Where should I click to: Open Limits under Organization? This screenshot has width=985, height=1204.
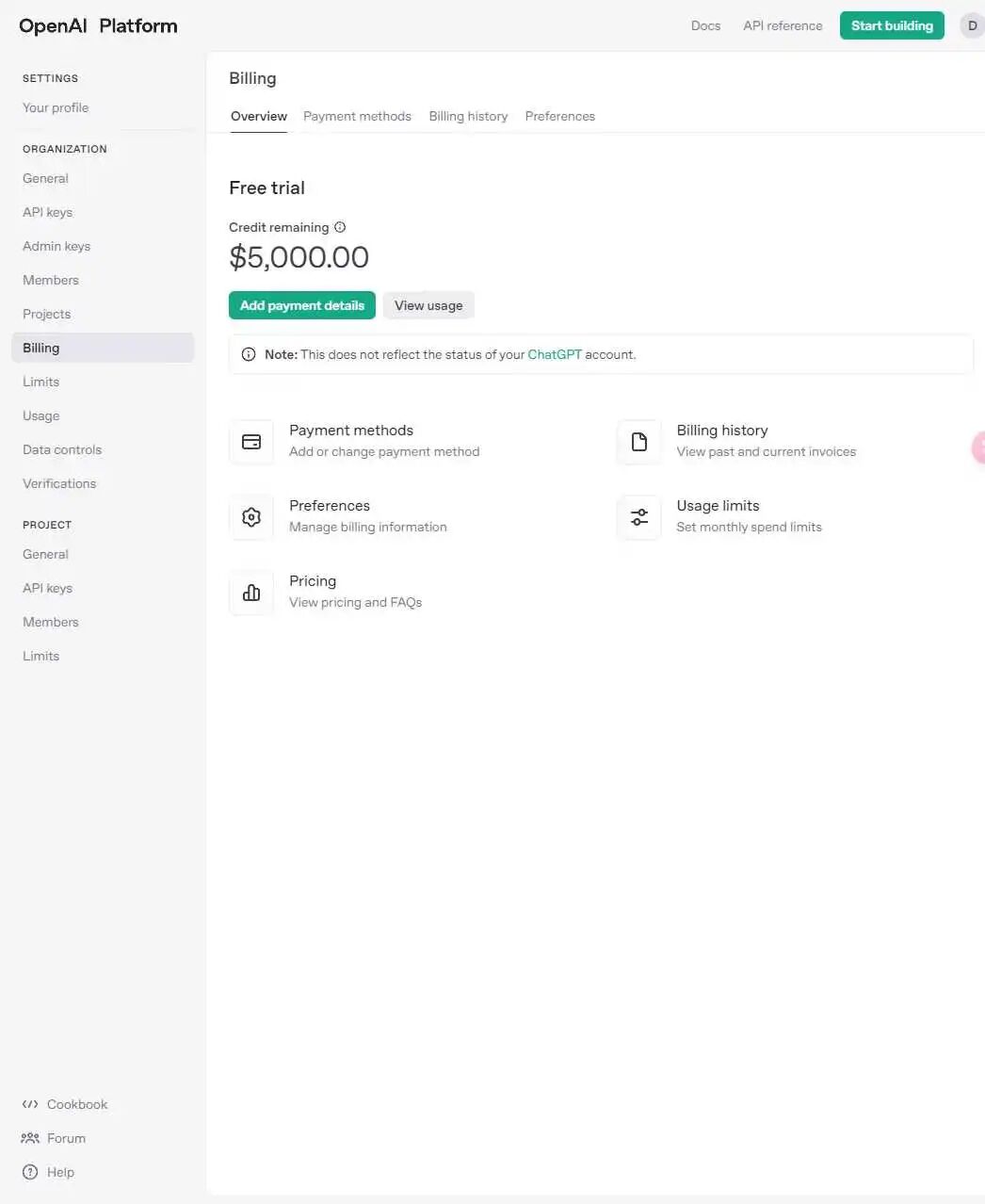(x=40, y=382)
